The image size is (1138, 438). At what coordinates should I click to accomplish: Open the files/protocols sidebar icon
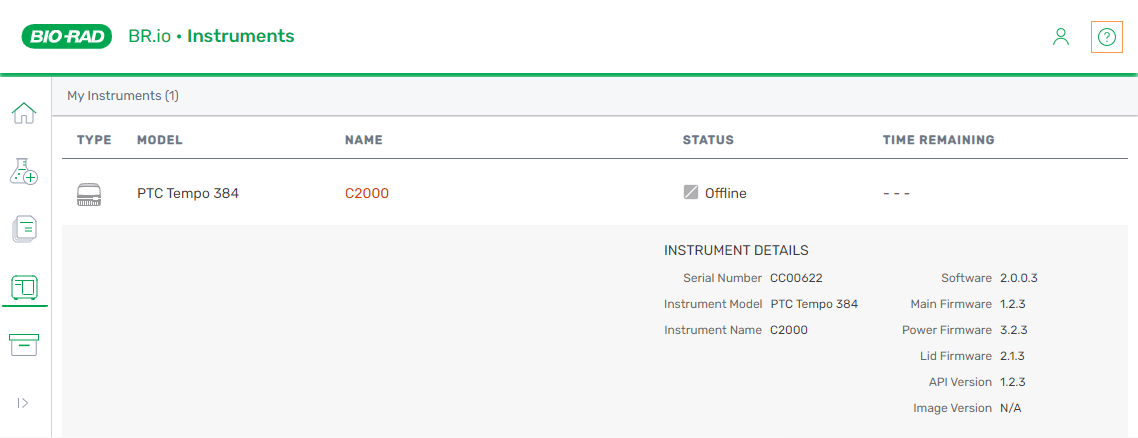[x=24, y=229]
